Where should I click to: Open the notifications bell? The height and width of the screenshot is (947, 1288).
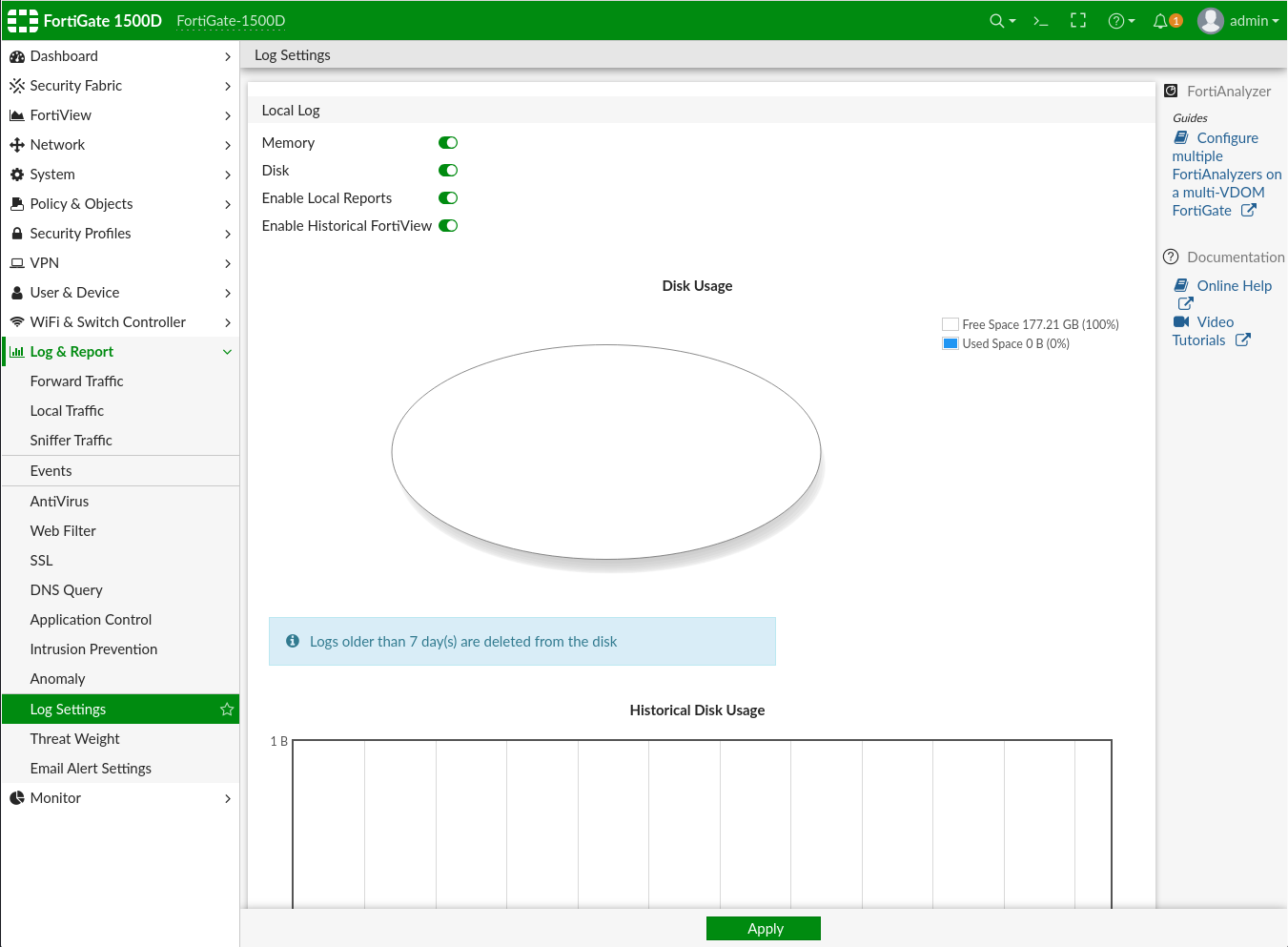click(x=1161, y=21)
